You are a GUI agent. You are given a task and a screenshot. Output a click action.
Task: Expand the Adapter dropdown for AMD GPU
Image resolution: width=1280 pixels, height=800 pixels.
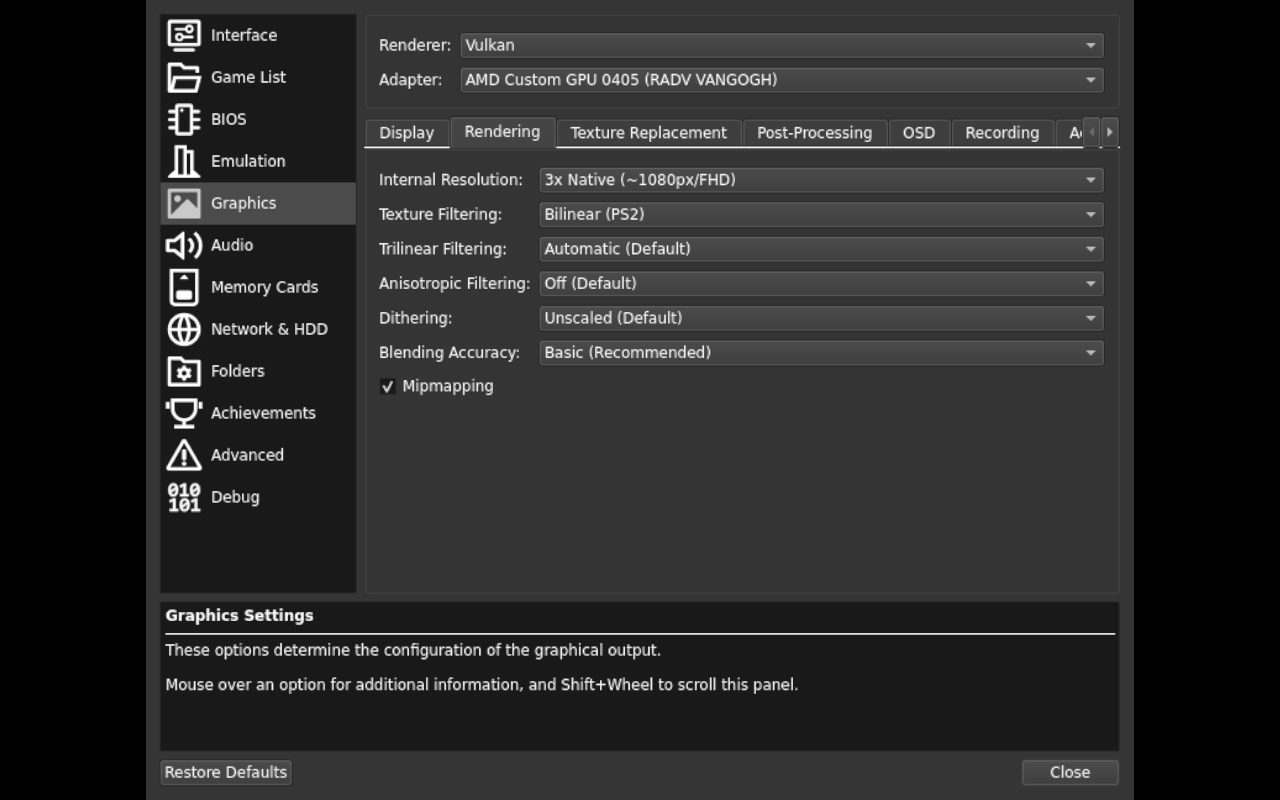[782, 80]
